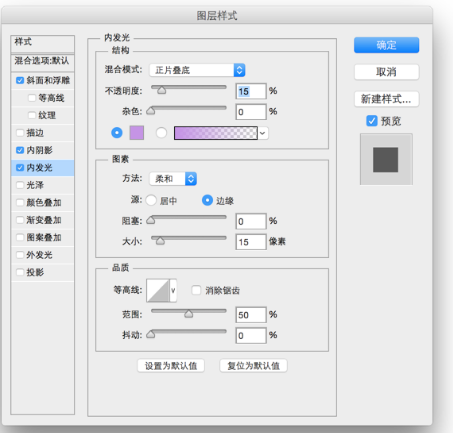
Task: Open the contour curve thumbnail picker
Action: (158, 290)
